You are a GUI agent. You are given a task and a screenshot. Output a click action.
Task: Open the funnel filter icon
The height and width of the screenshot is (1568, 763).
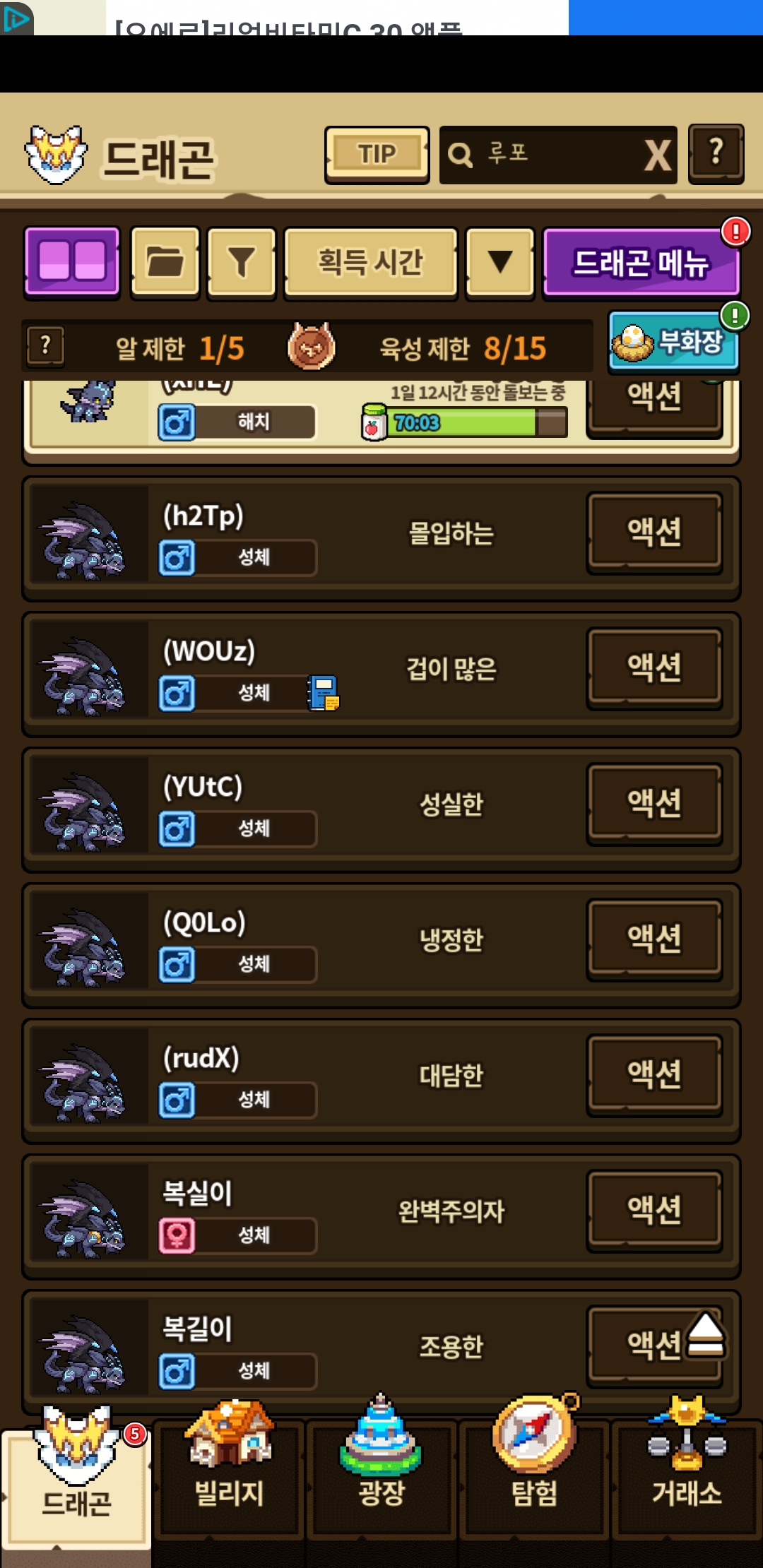click(242, 262)
